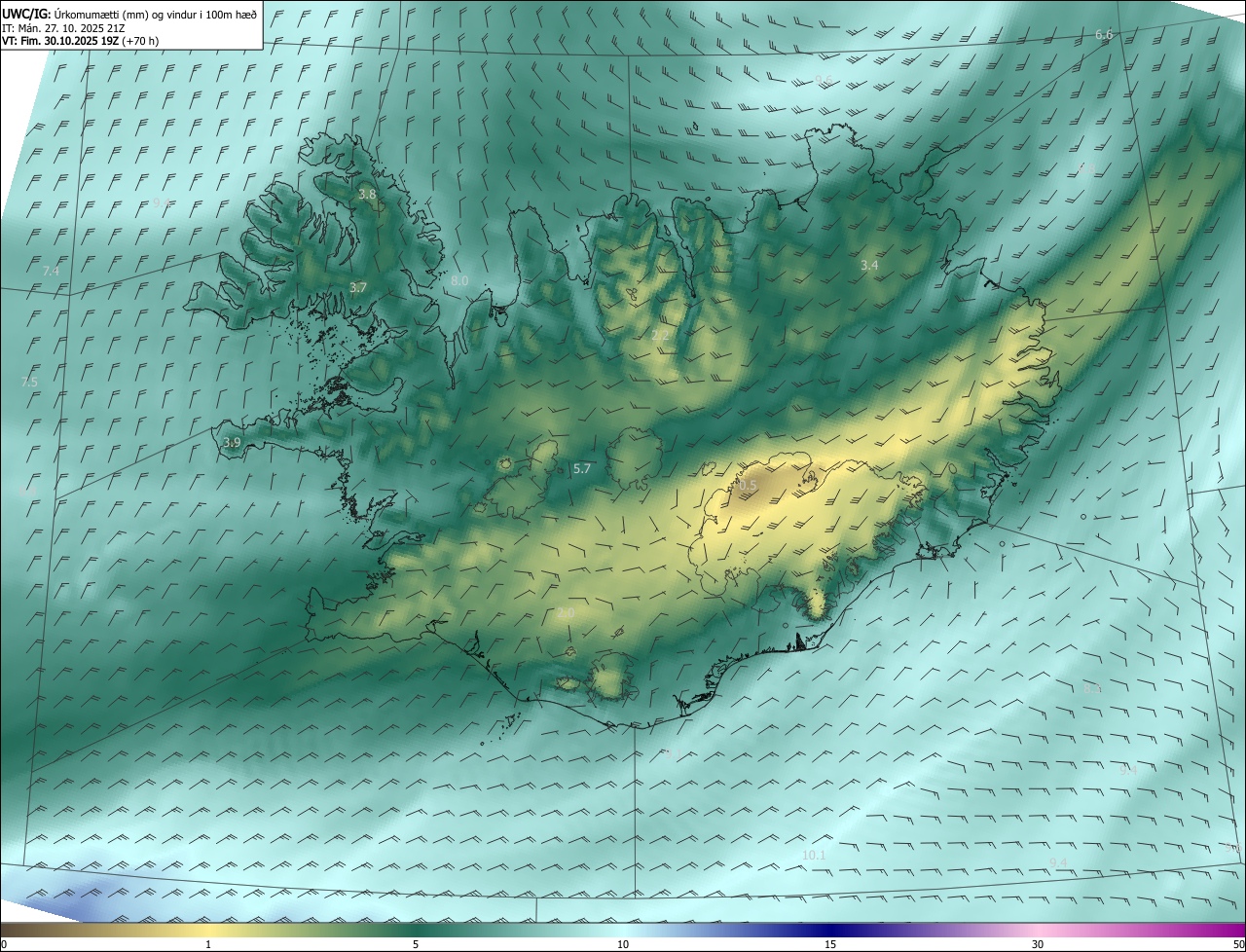Click the 3.9 value on the western peninsula
This screenshot has height=952, width=1246.
pyautogui.click(x=232, y=442)
